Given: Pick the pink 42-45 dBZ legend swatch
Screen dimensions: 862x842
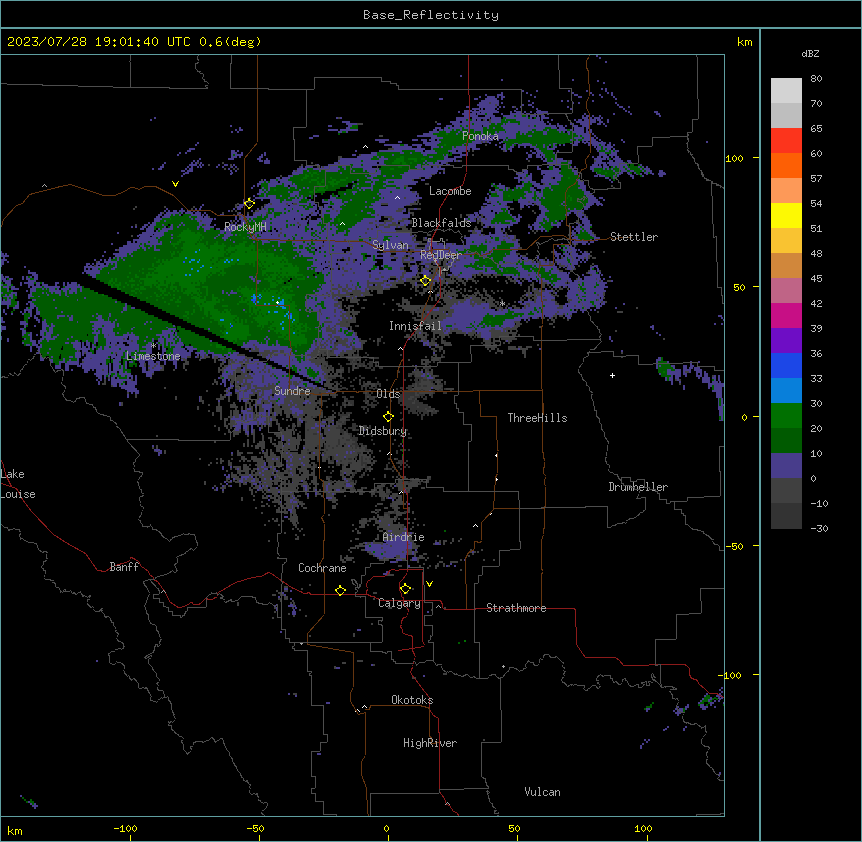Looking at the screenshot, I should (x=786, y=291).
